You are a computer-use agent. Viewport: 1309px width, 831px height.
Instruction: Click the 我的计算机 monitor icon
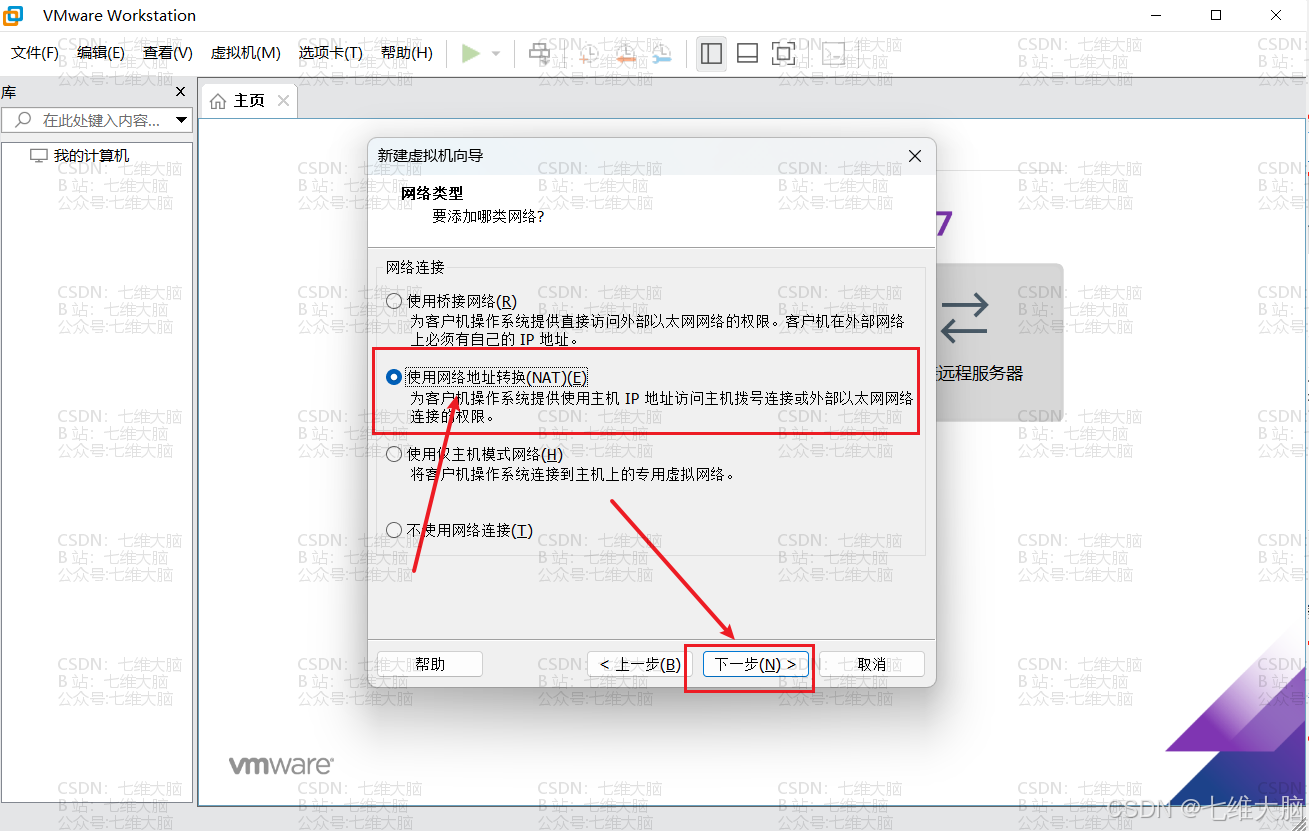(x=39, y=156)
